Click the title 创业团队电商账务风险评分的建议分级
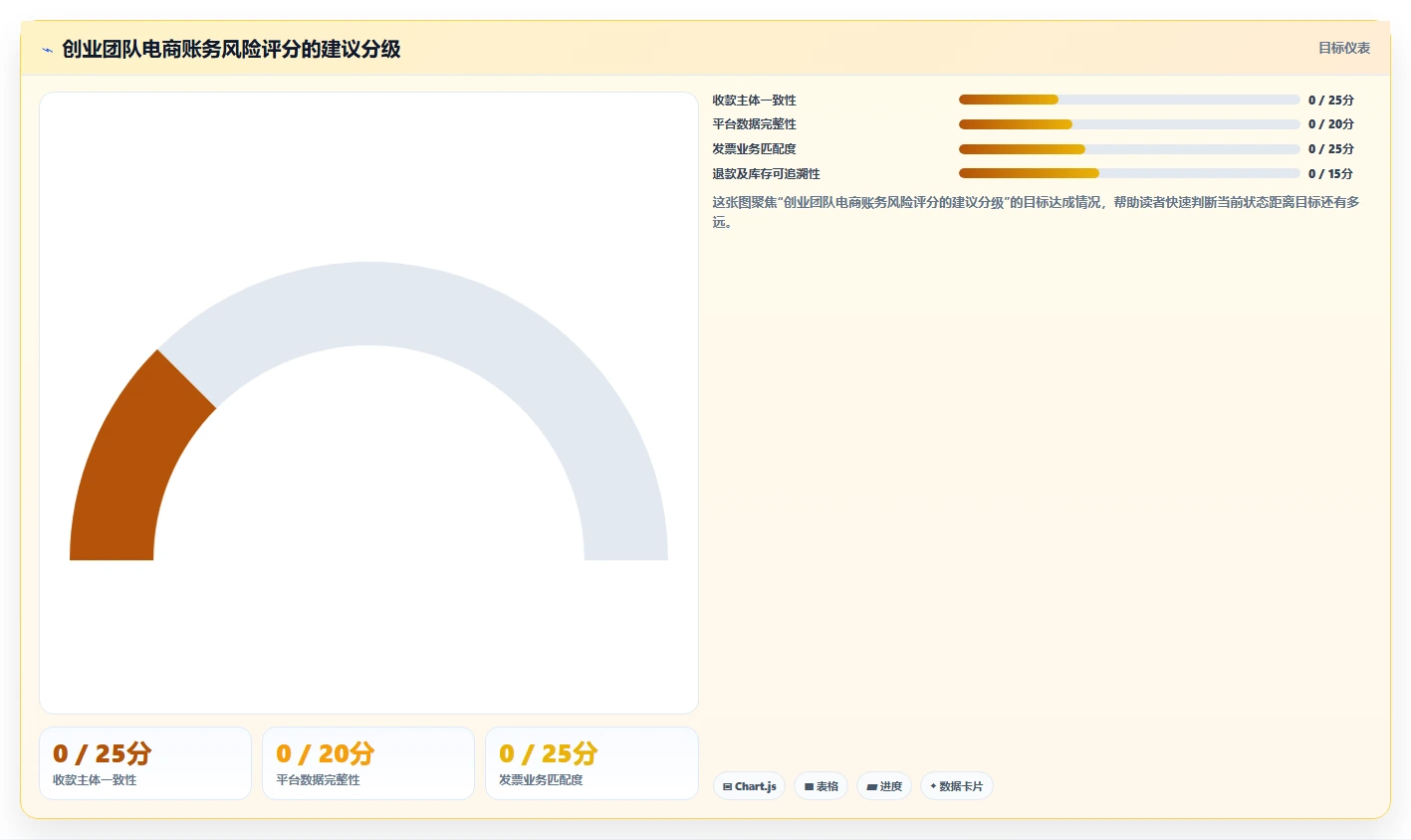 tap(231, 49)
